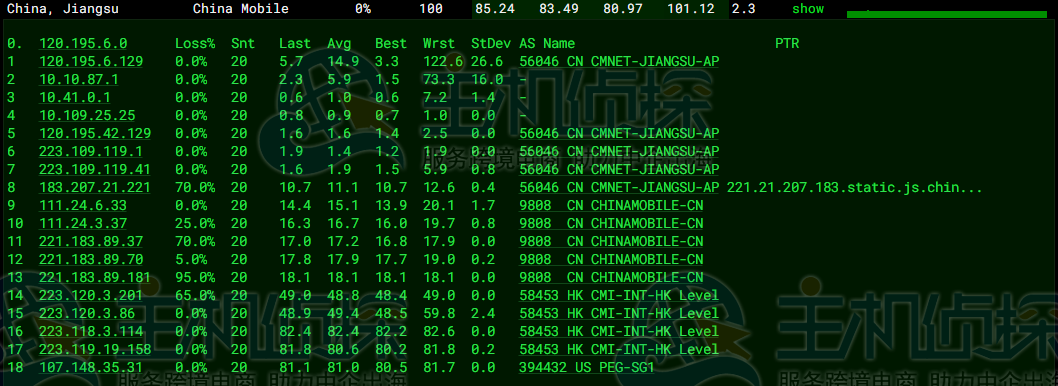The height and width of the screenshot is (386, 1058).
Task: Click IP 223.120.3.201 at hop 14
Action: [91, 295]
